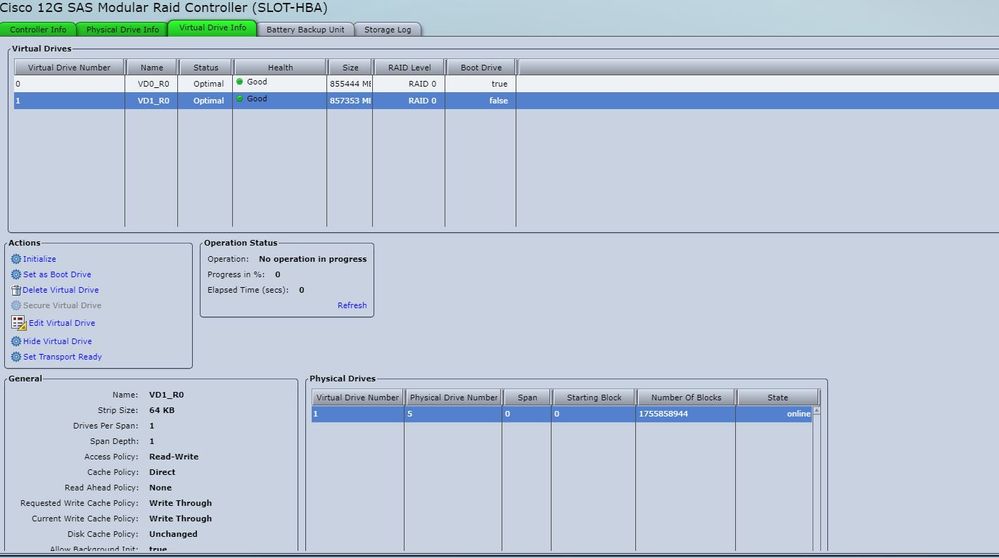The height and width of the screenshot is (558, 999).
Task: Sort by the Status column header
Action: coord(206,68)
